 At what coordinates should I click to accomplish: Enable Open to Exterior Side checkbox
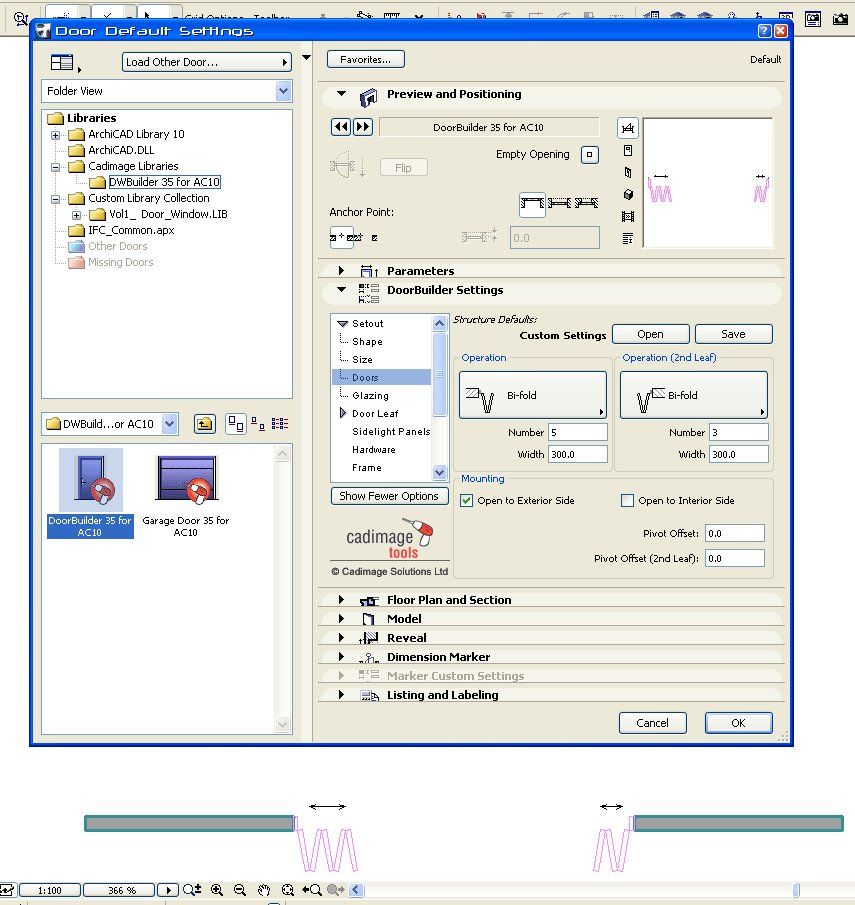click(466, 500)
